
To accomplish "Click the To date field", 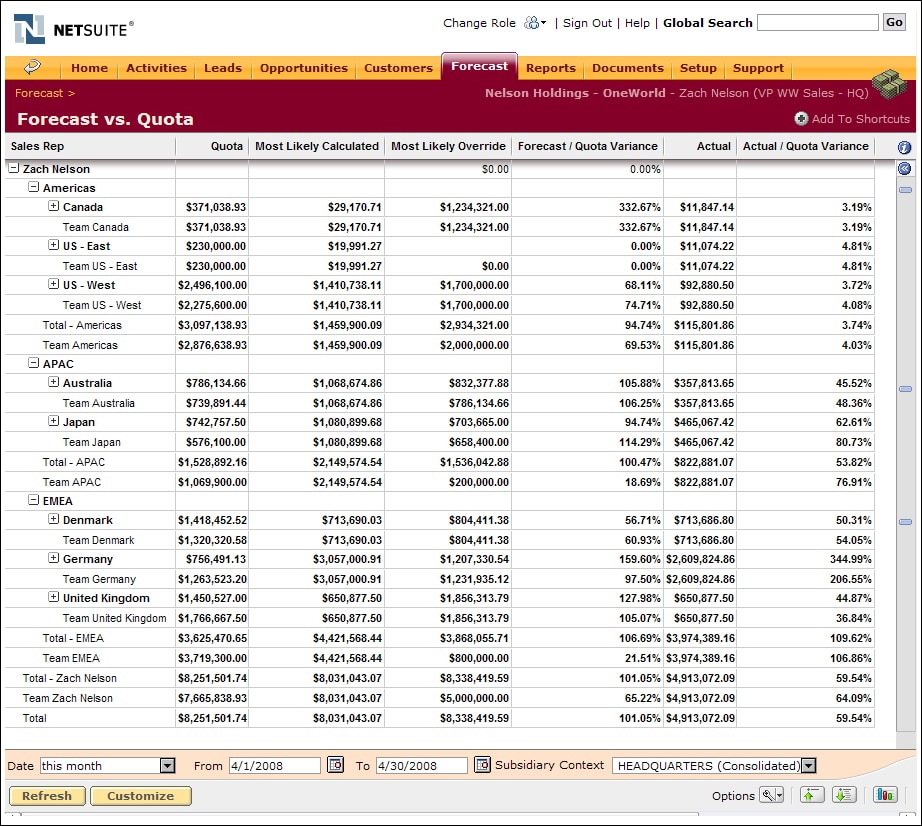I will 422,765.
